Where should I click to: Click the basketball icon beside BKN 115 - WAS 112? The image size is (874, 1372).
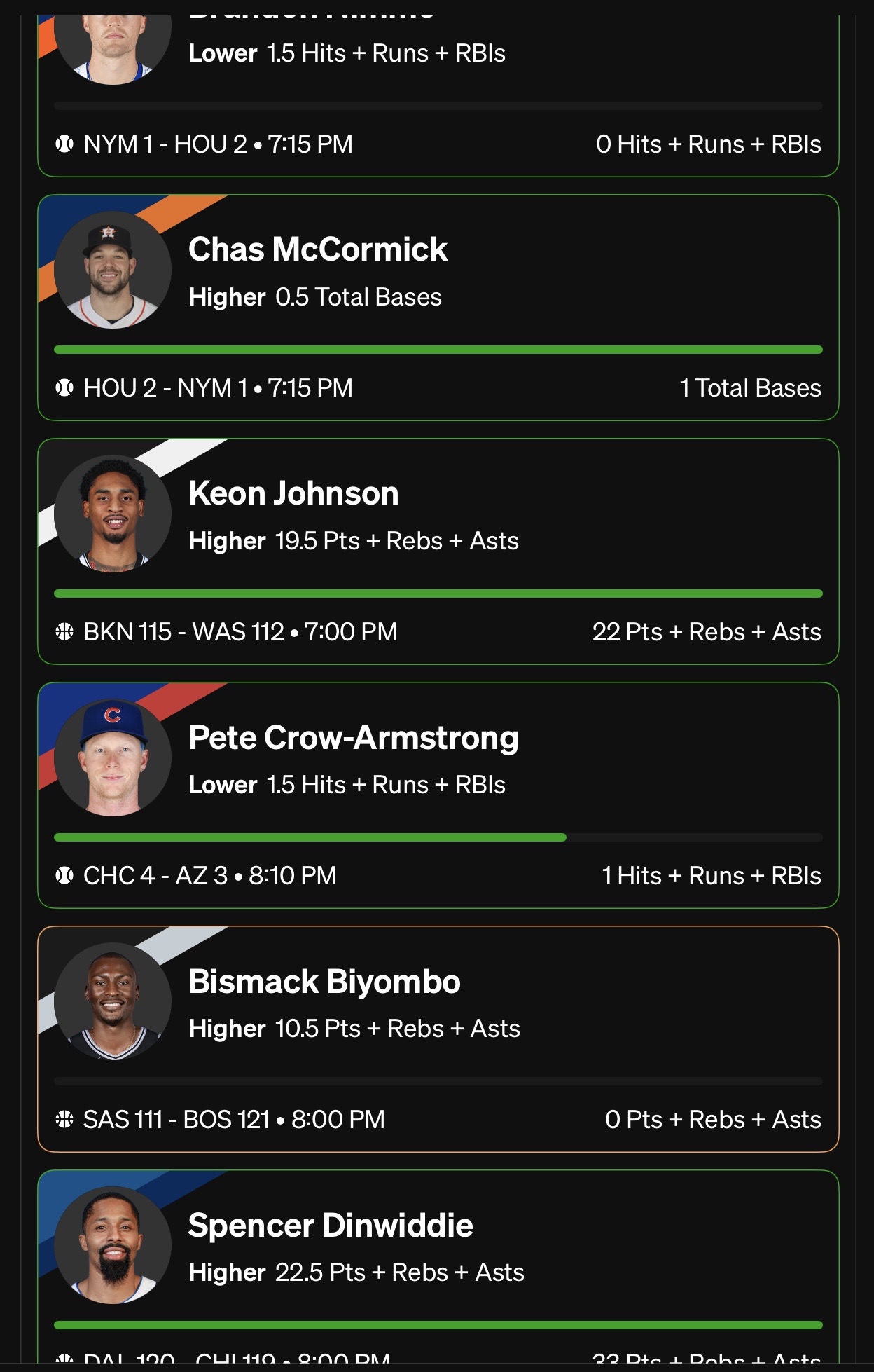point(64,632)
